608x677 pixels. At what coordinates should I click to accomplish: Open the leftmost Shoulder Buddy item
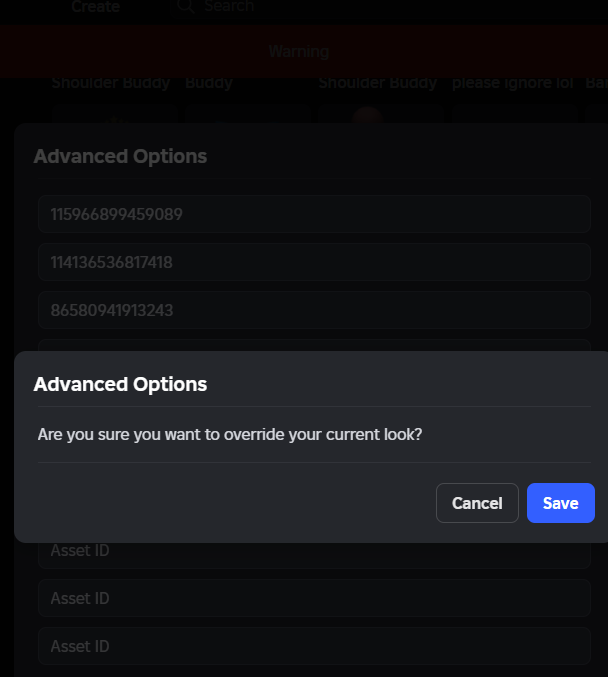111,83
